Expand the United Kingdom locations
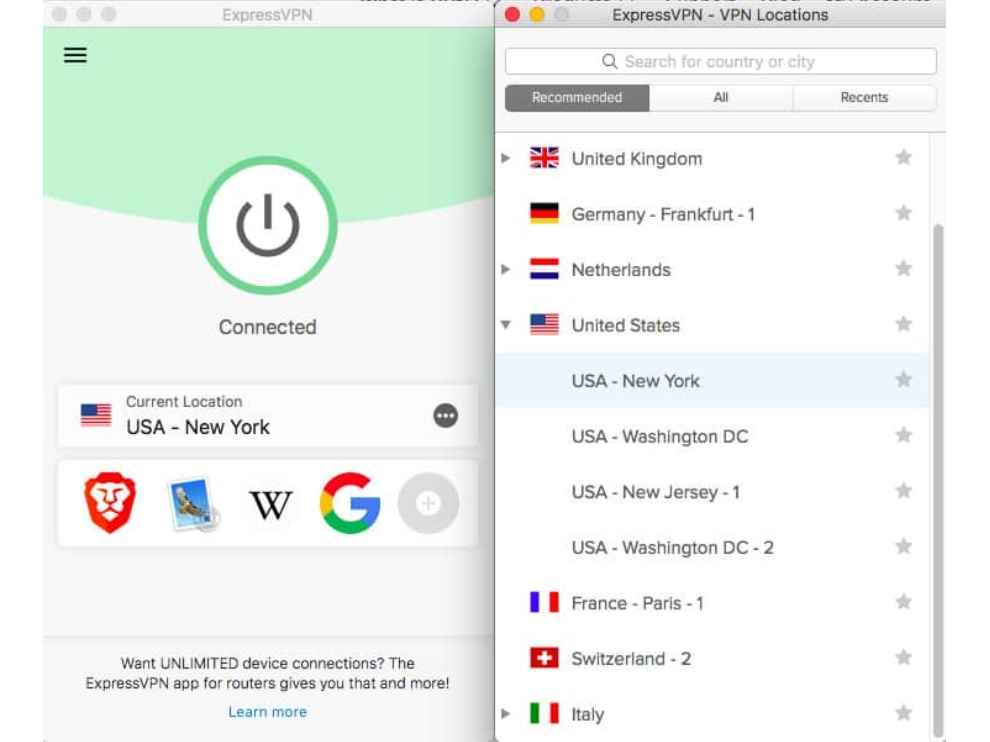990x742 pixels. [x=506, y=158]
